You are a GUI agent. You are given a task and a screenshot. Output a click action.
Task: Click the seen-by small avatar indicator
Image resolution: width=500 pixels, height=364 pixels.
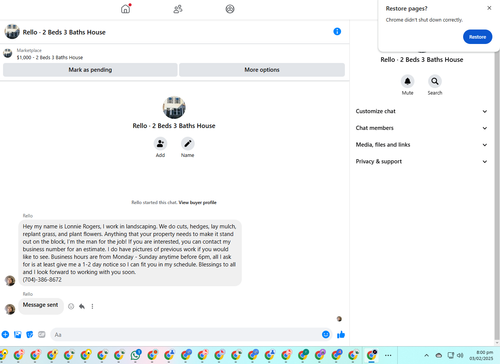tap(339, 319)
